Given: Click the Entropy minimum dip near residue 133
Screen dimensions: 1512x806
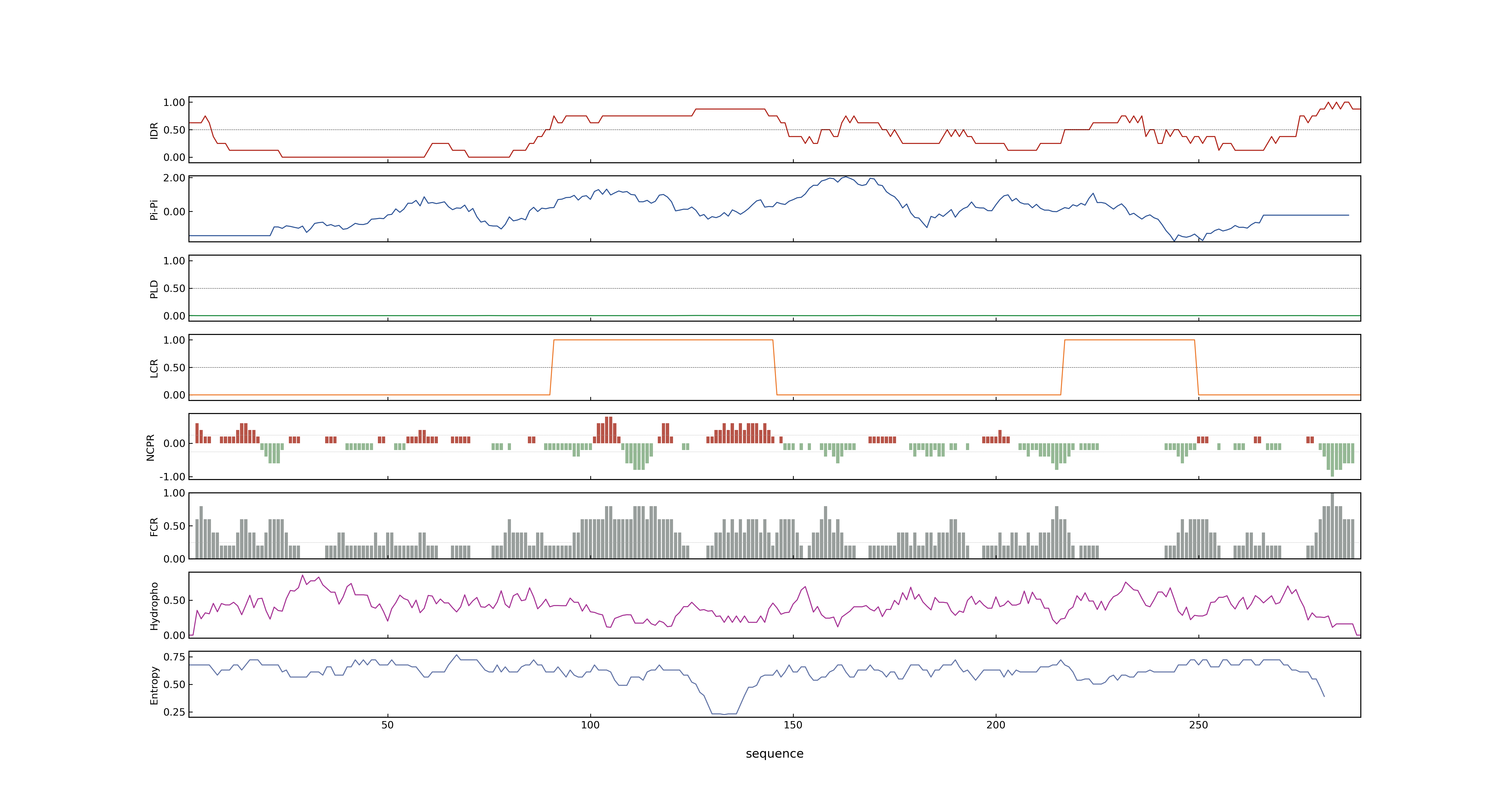Looking at the screenshot, I should (x=724, y=713).
